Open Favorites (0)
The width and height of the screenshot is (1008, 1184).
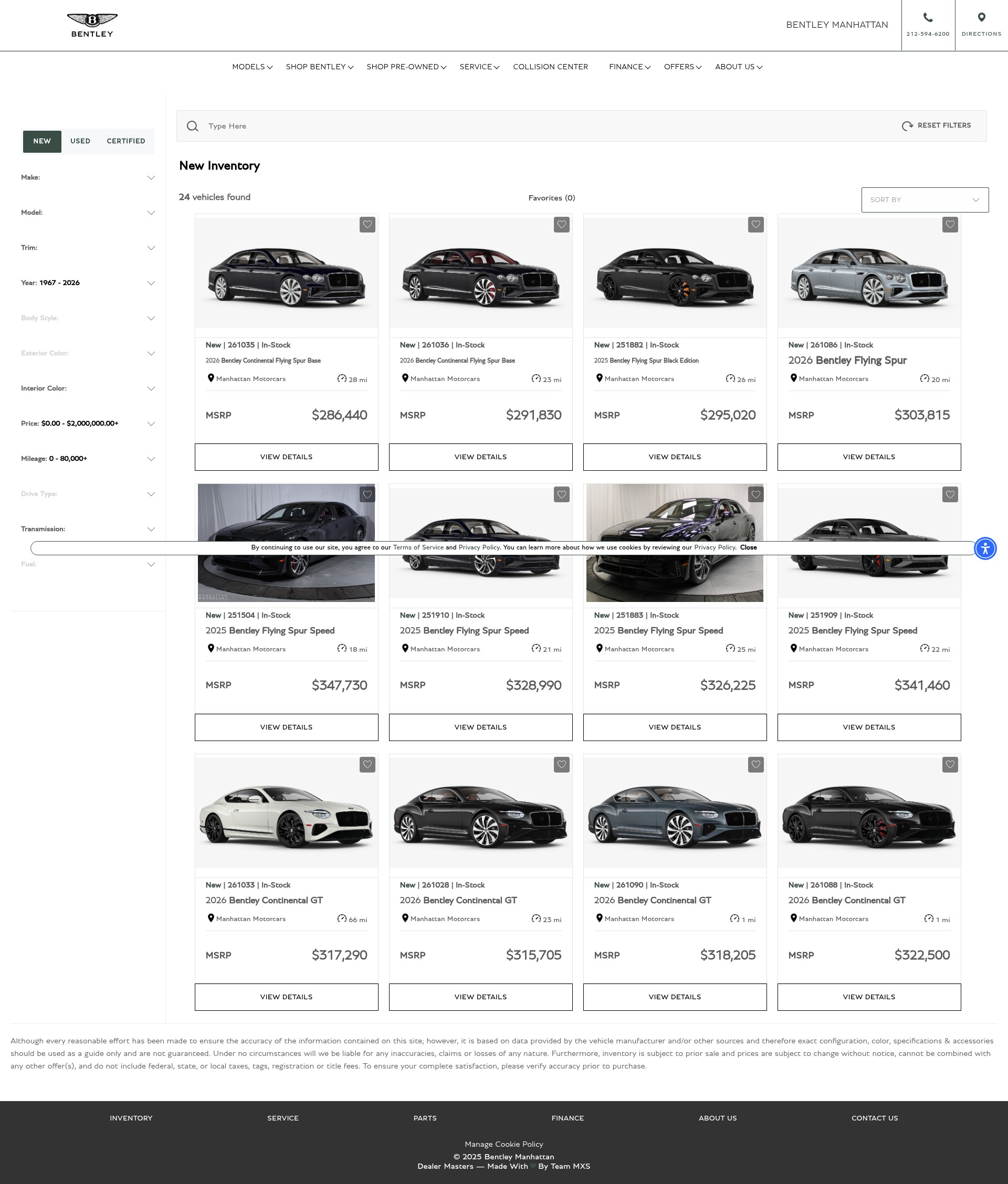coord(551,198)
